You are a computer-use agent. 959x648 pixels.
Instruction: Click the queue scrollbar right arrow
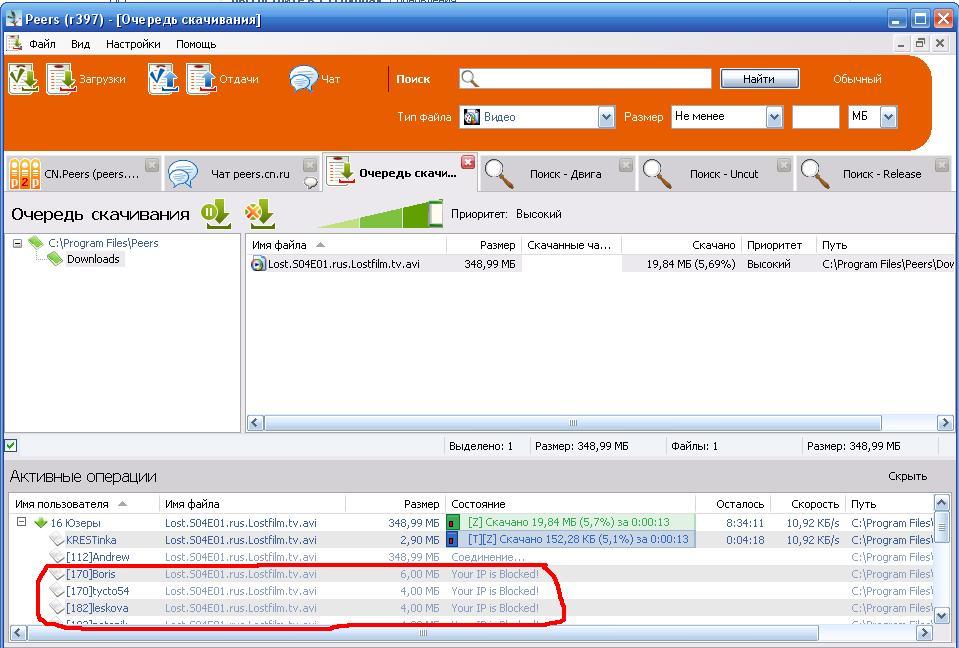point(945,422)
